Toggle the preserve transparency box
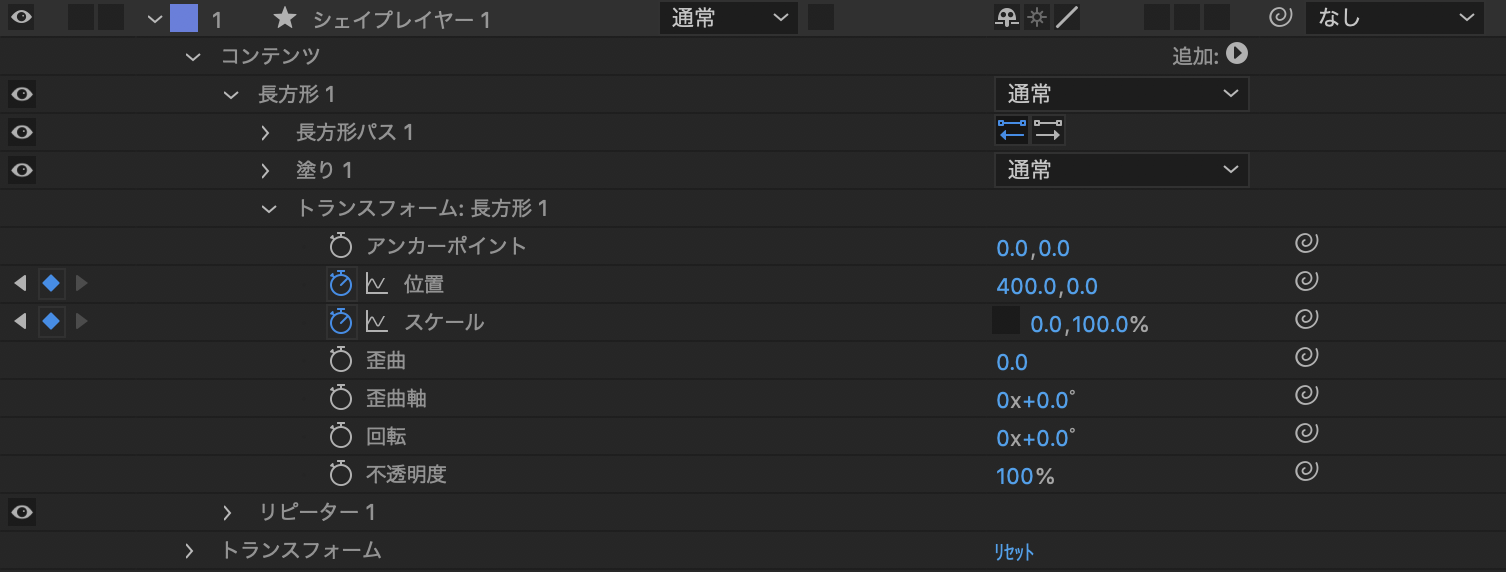The image size is (1506, 572). click(821, 17)
